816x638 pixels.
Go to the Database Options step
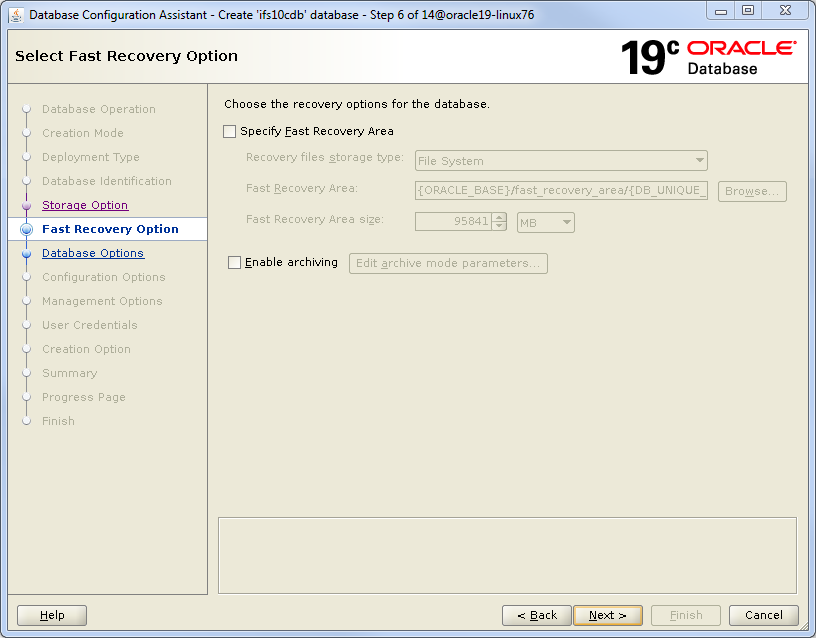[93, 253]
